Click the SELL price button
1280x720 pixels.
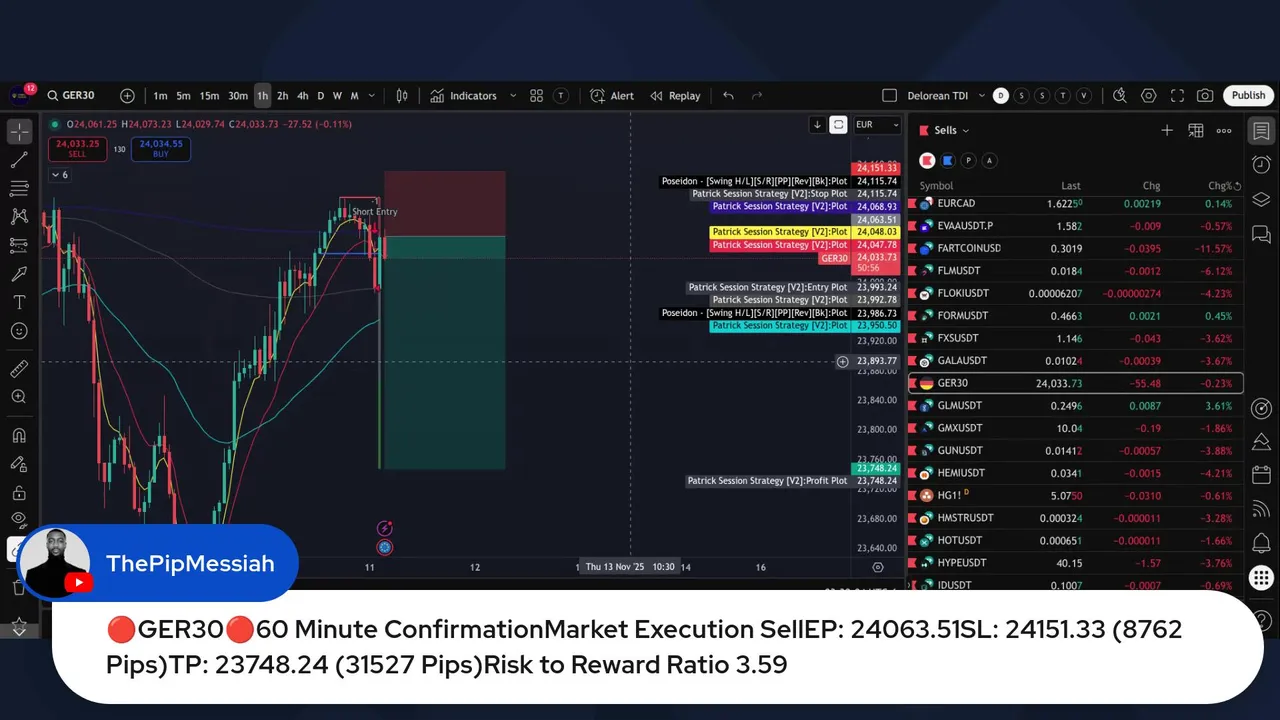click(x=77, y=149)
